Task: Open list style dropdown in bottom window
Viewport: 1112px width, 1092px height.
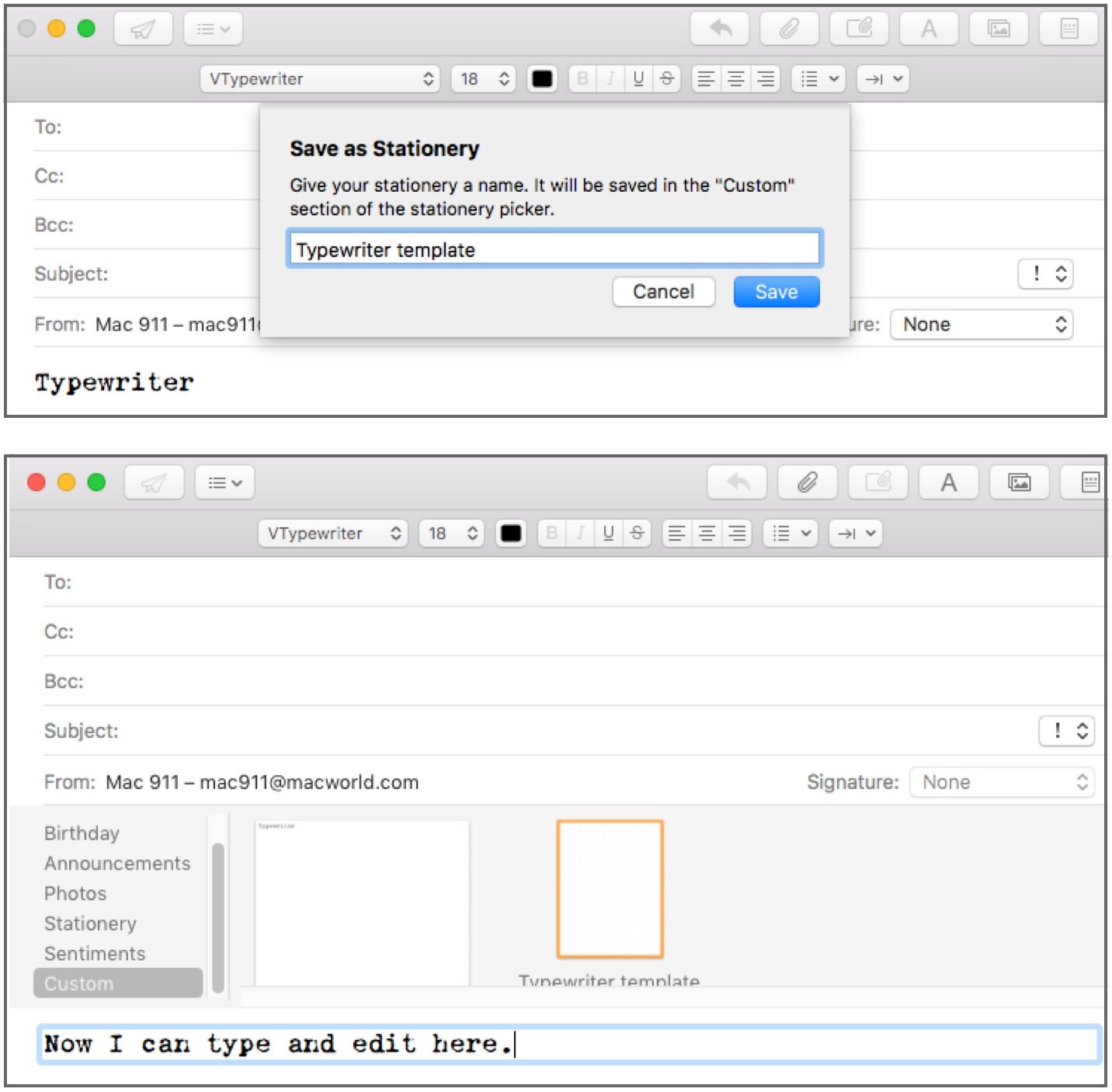Action: pos(791,534)
